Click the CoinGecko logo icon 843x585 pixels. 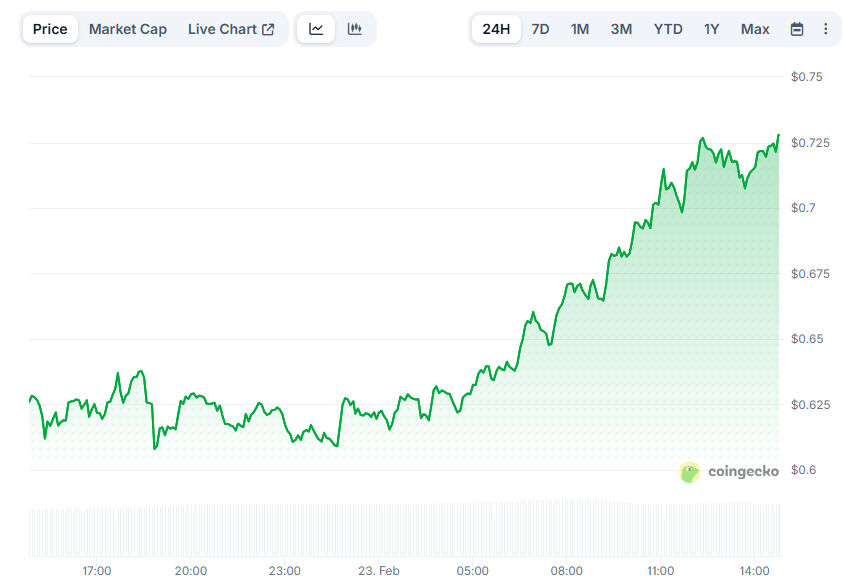(689, 471)
